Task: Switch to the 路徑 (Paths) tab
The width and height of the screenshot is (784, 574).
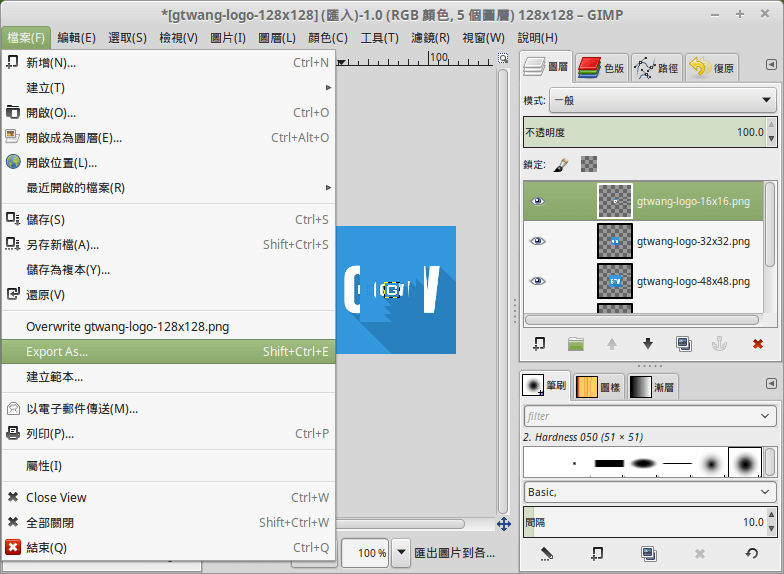Action: (x=655, y=68)
